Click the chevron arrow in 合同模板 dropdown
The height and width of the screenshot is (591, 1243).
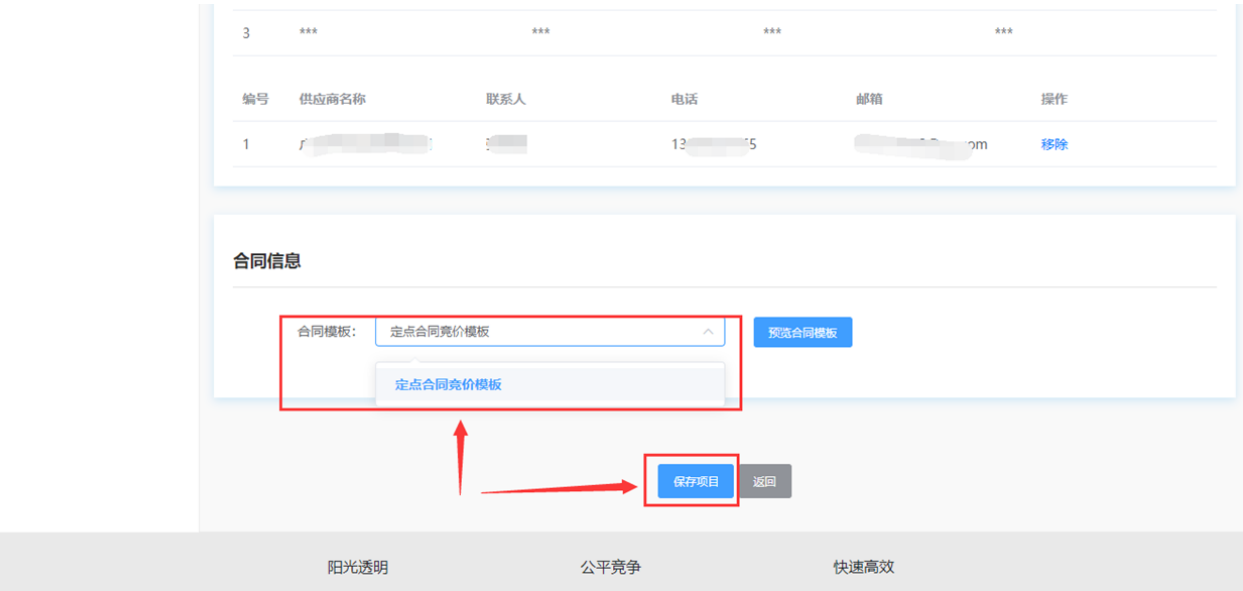[x=708, y=332]
